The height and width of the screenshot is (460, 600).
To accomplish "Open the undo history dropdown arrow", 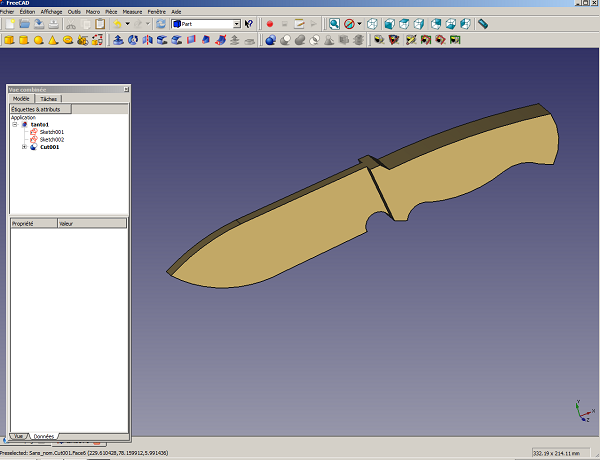I will 127,24.
